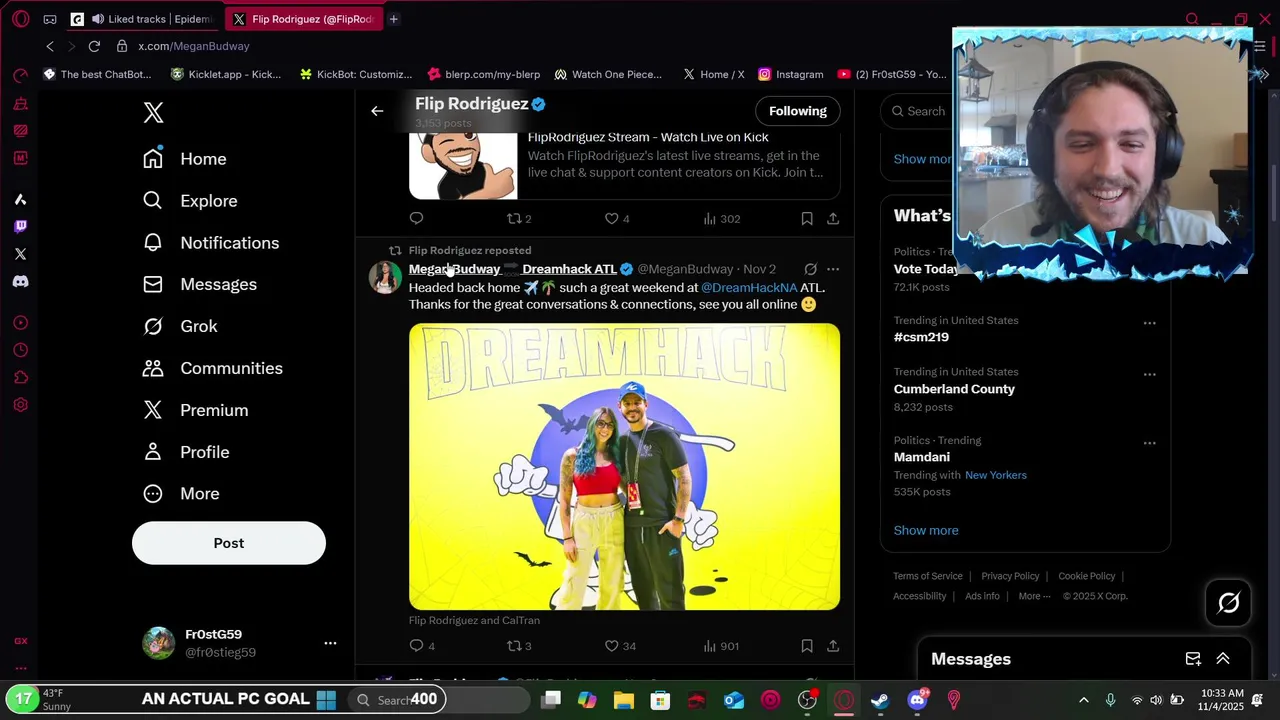The image size is (1280, 720).
Task: Switch to the Liked tracks Epidemic tab
Action: click(142, 19)
